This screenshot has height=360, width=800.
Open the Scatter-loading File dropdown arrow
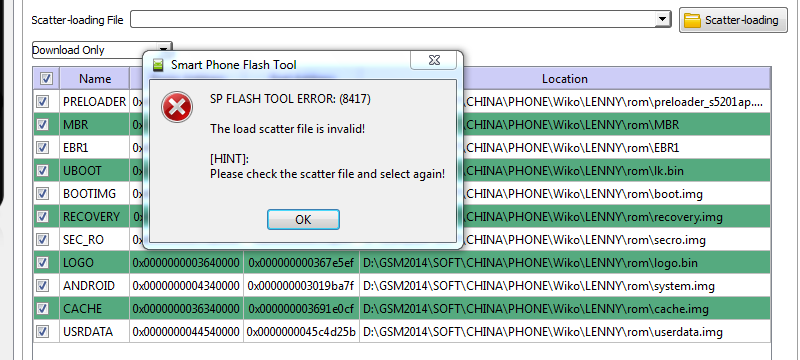click(x=662, y=19)
